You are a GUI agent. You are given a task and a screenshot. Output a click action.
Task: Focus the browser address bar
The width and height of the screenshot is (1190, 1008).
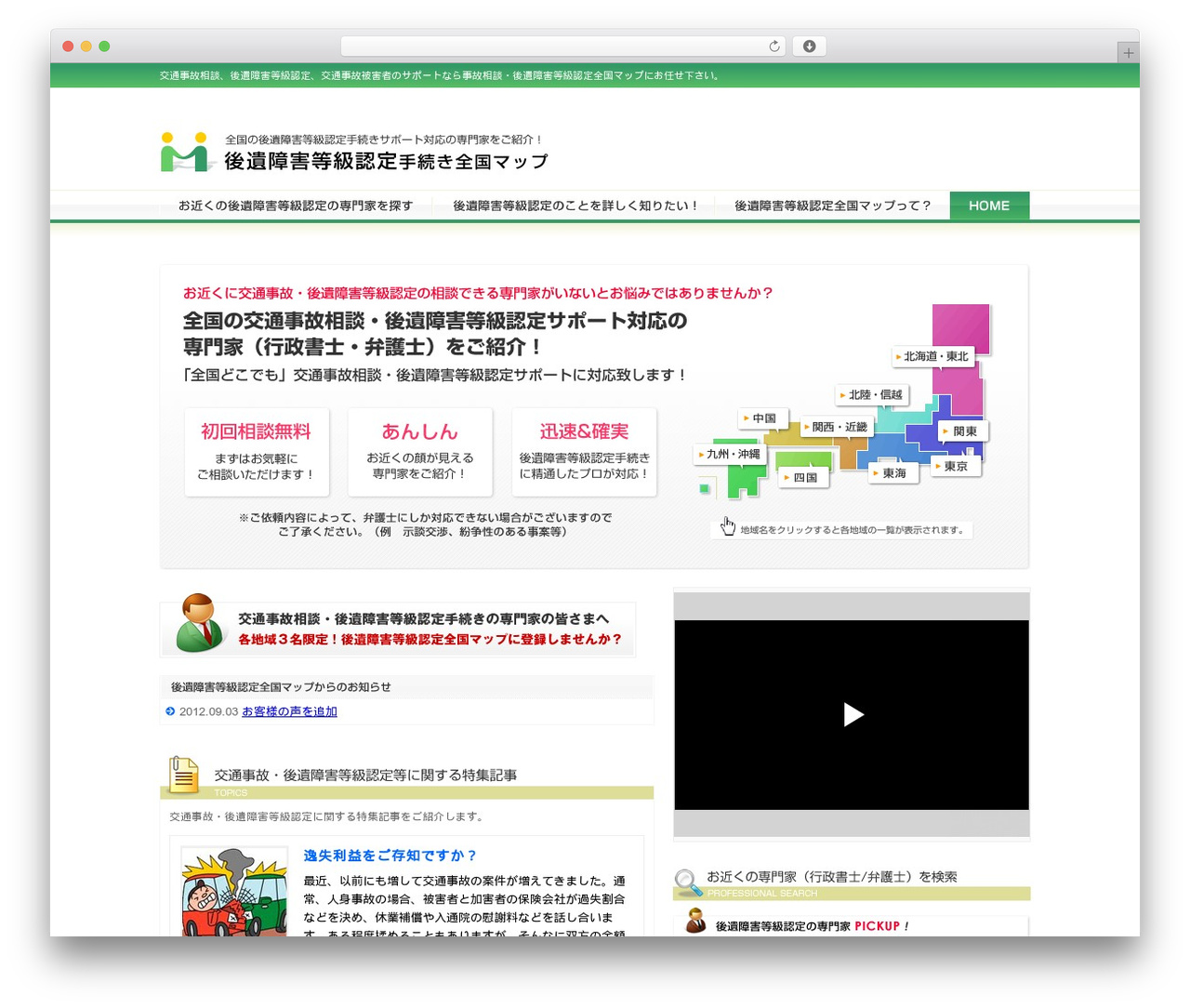click(x=562, y=46)
